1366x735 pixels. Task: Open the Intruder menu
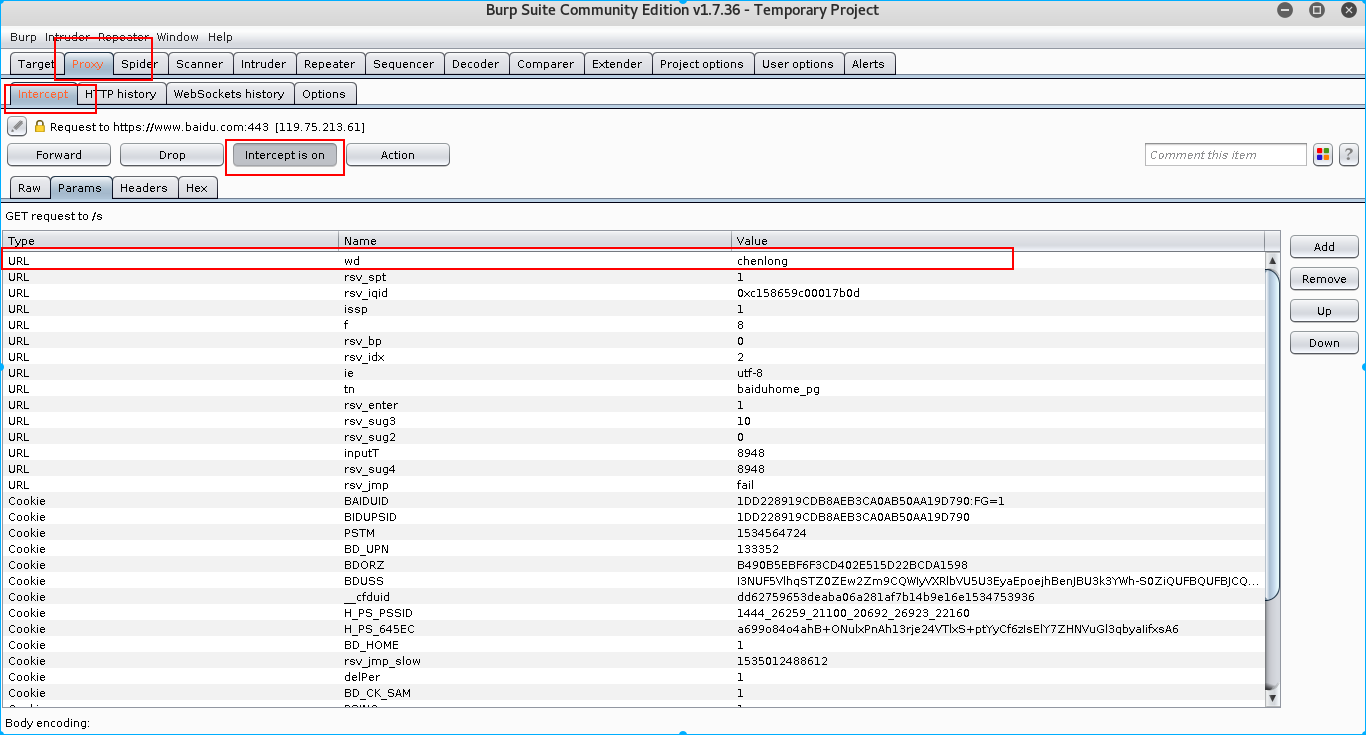pyautogui.click(x=67, y=37)
